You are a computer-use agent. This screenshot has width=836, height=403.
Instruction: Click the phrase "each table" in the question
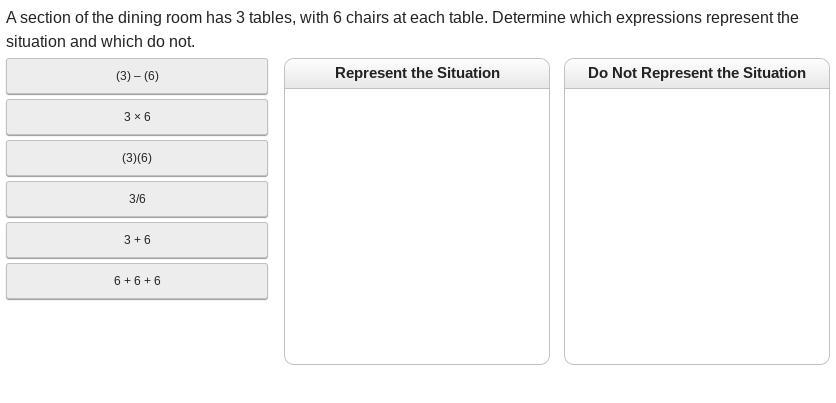449,18
